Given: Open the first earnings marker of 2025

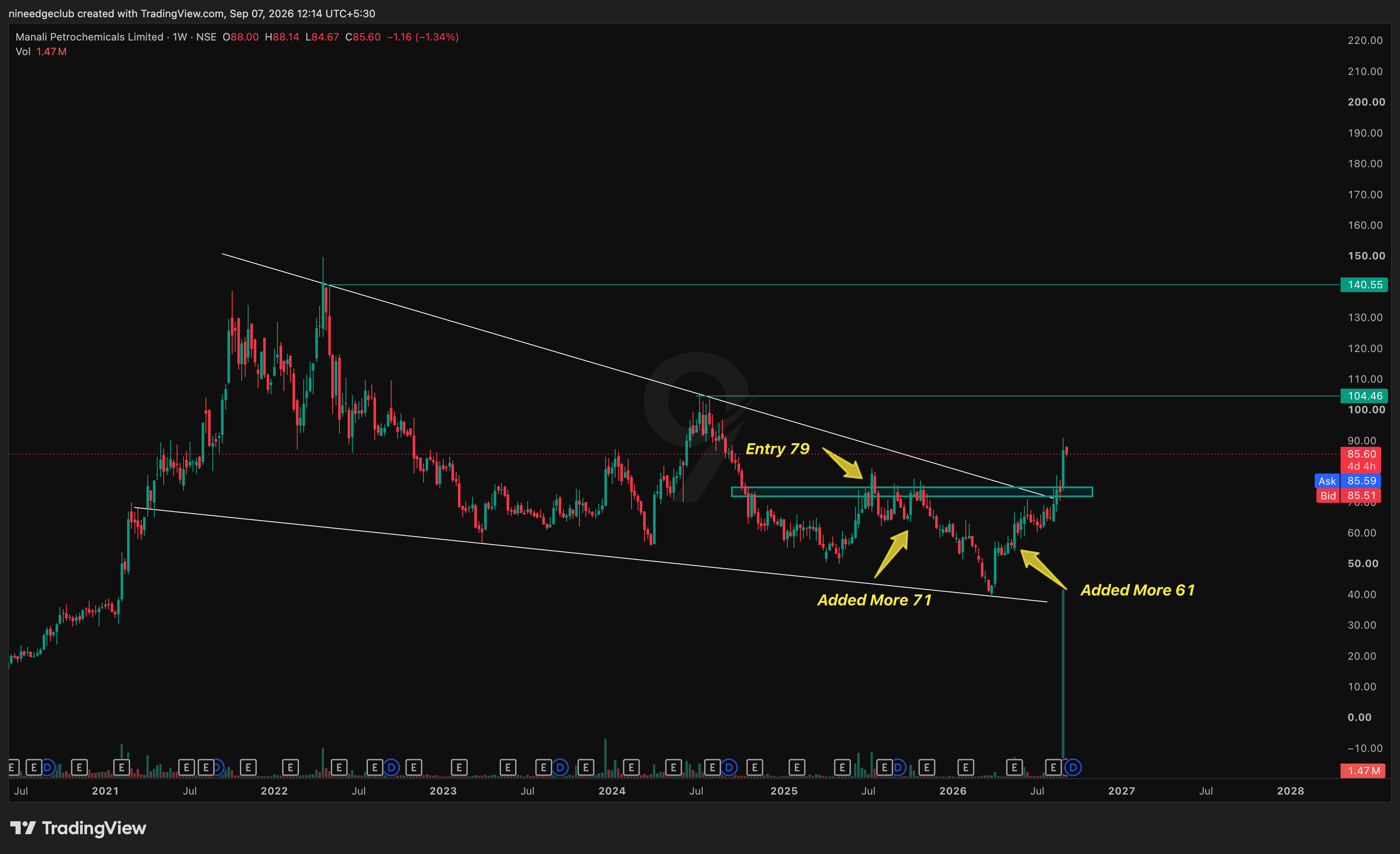Looking at the screenshot, I should pyautogui.click(x=796, y=768).
